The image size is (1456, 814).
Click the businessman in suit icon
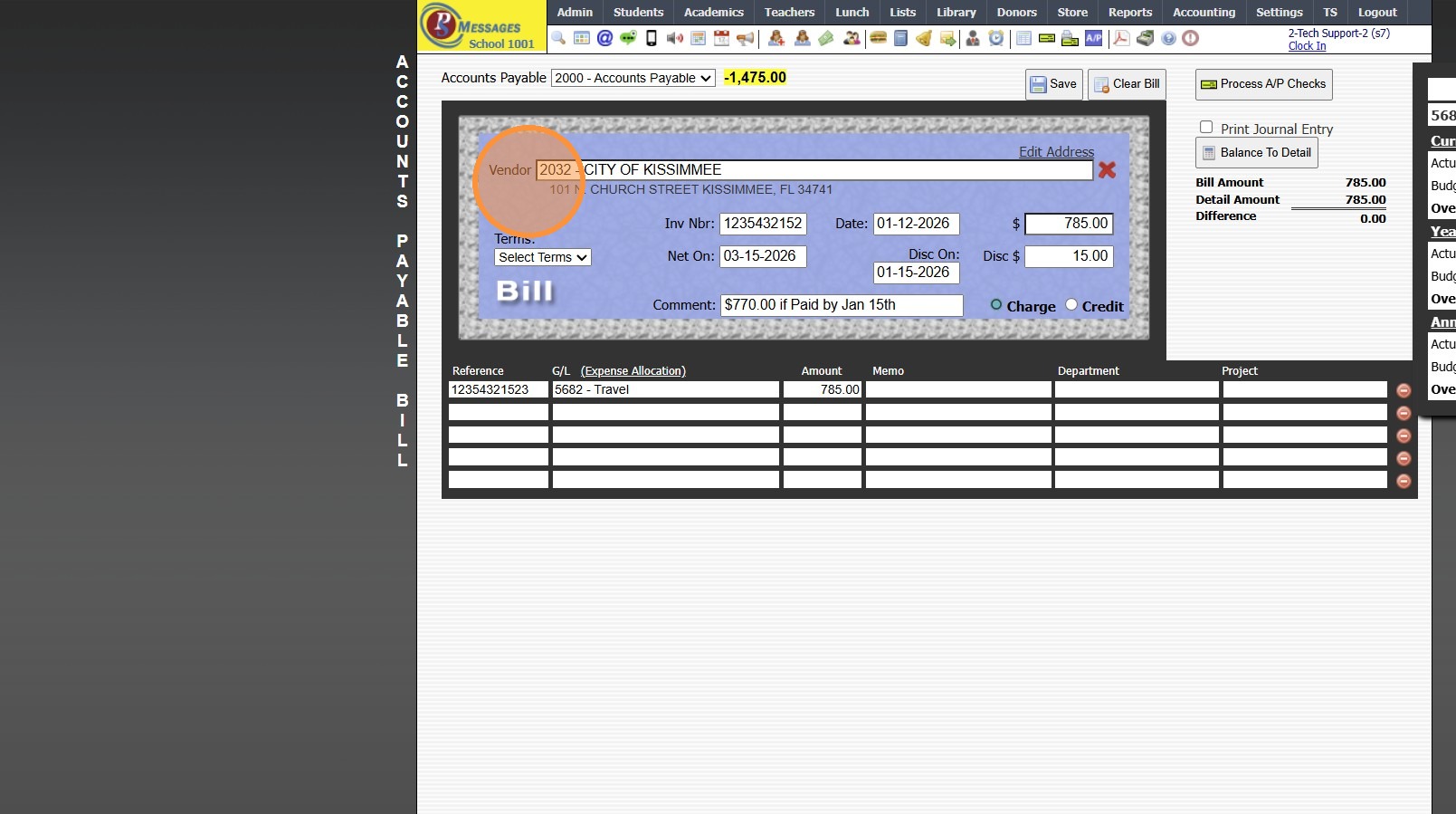[x=973, y=38]
